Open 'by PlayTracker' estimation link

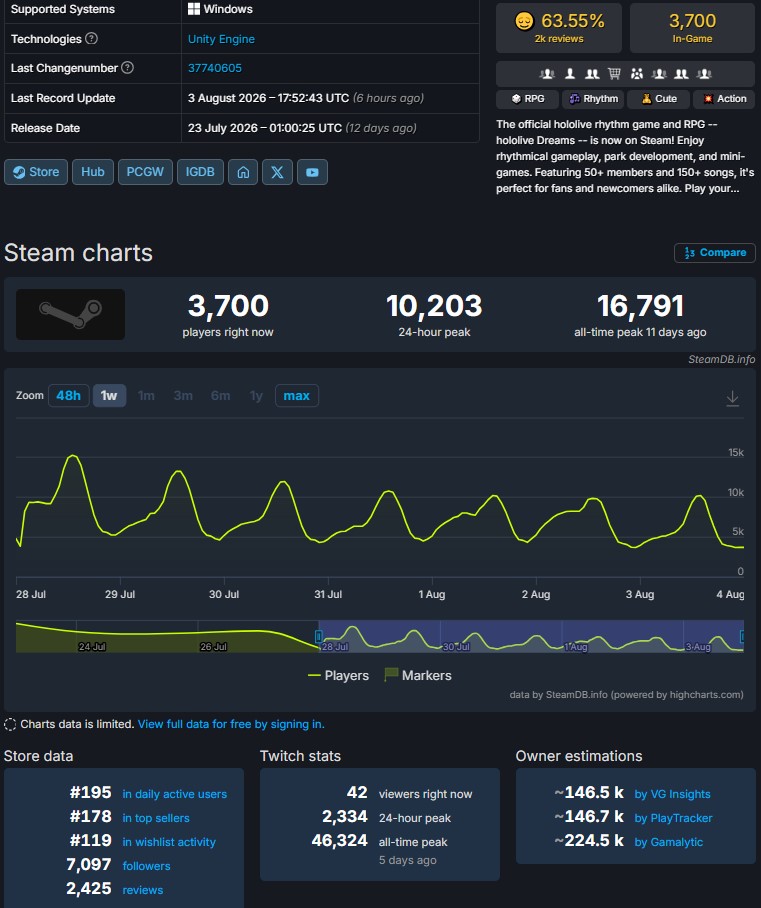[674, 818]
